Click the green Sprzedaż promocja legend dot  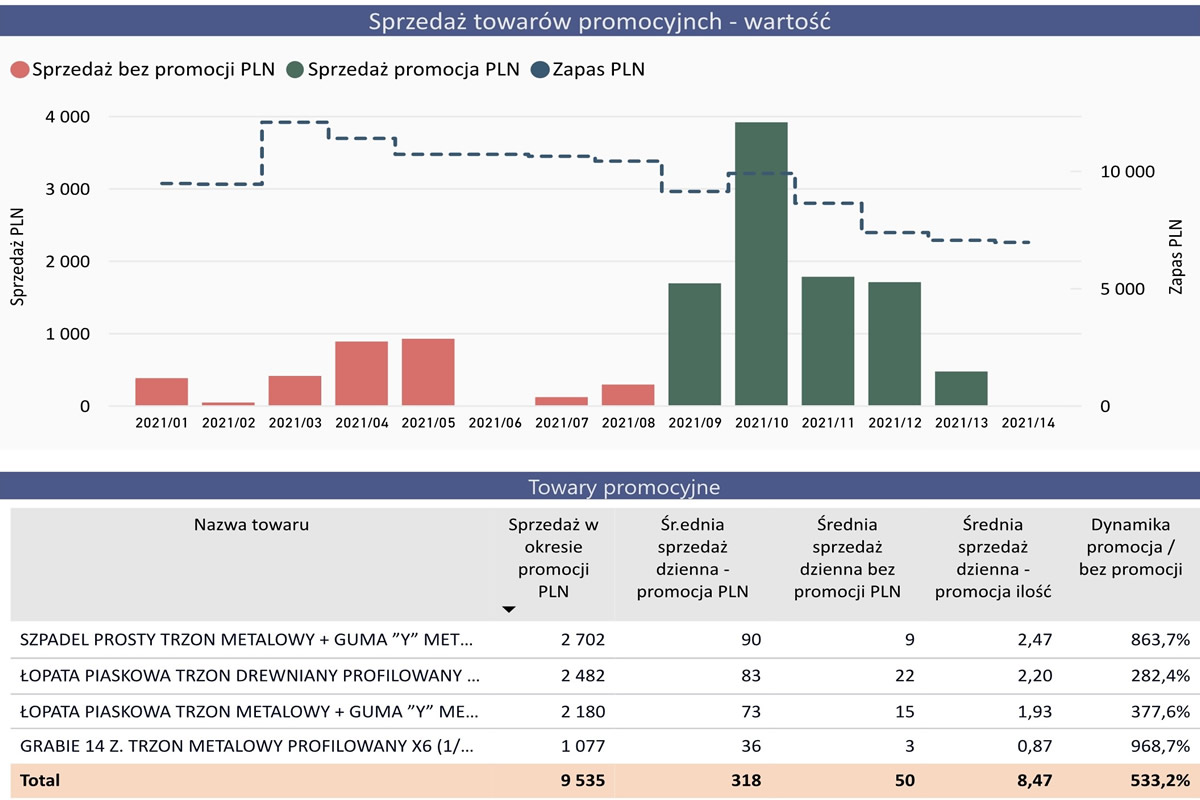(295, 69)
